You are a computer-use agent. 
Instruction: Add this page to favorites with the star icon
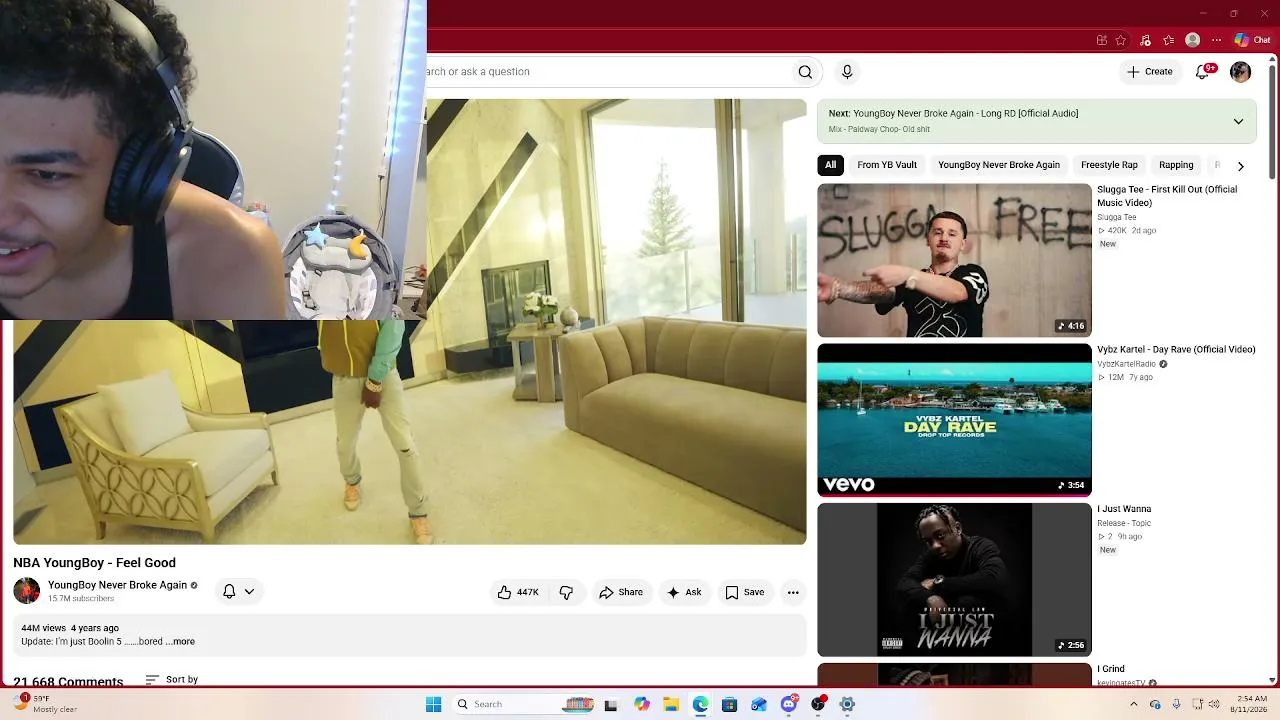1121,41
